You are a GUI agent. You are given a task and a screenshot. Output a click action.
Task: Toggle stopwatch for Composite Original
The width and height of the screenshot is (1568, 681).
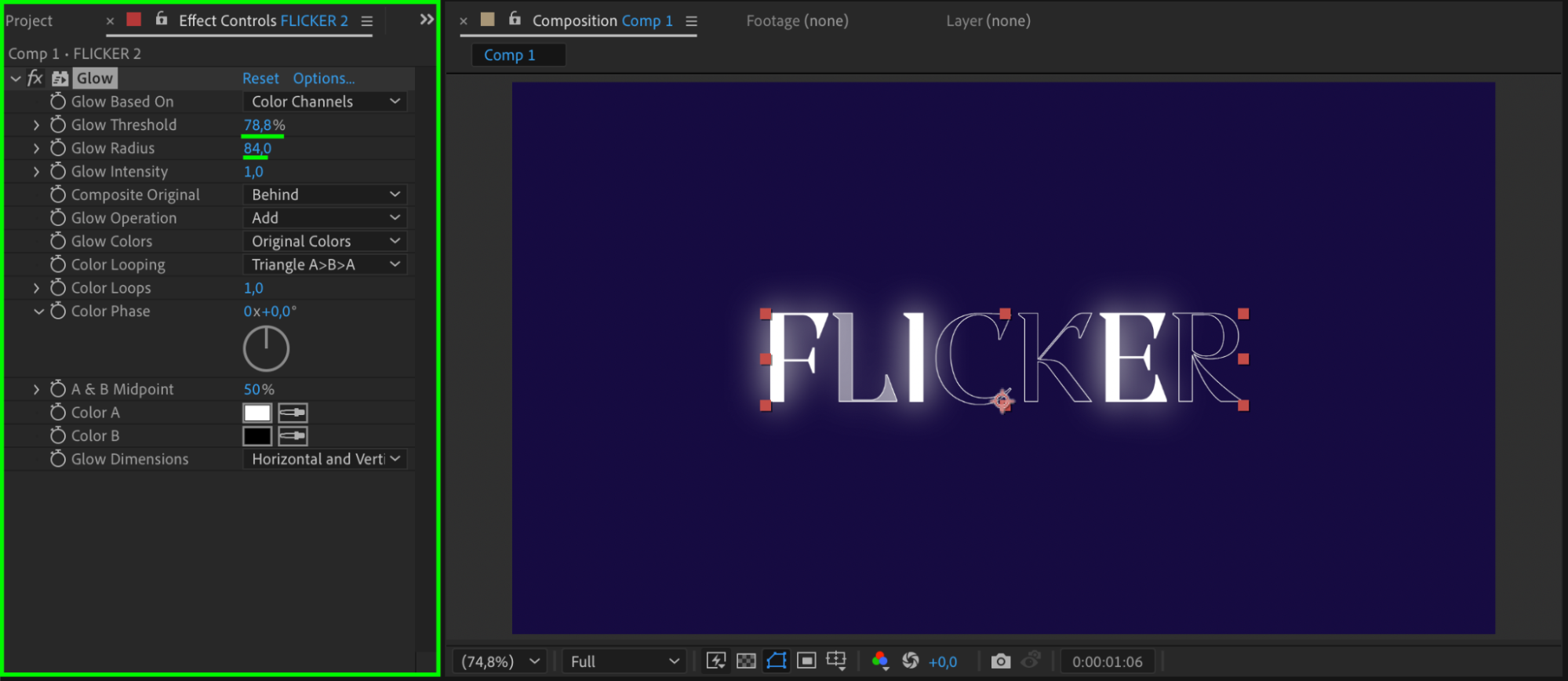tap(58, 195)
